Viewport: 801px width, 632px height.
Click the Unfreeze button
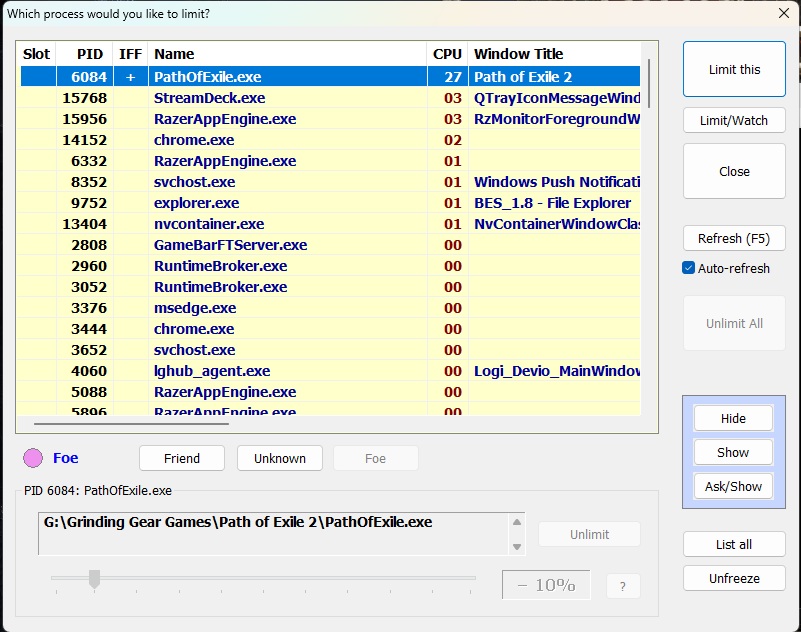click(x=734, y=578)
